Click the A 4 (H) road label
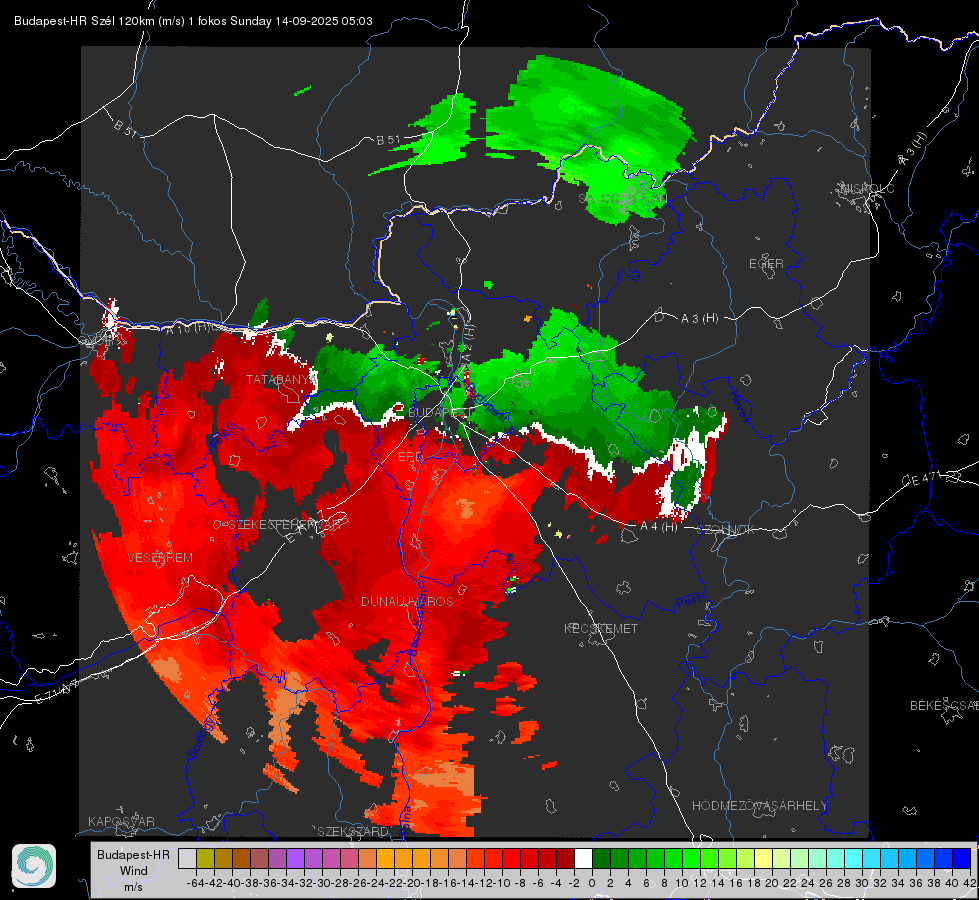The image size is (979, 900). click(x=659, y=527)
